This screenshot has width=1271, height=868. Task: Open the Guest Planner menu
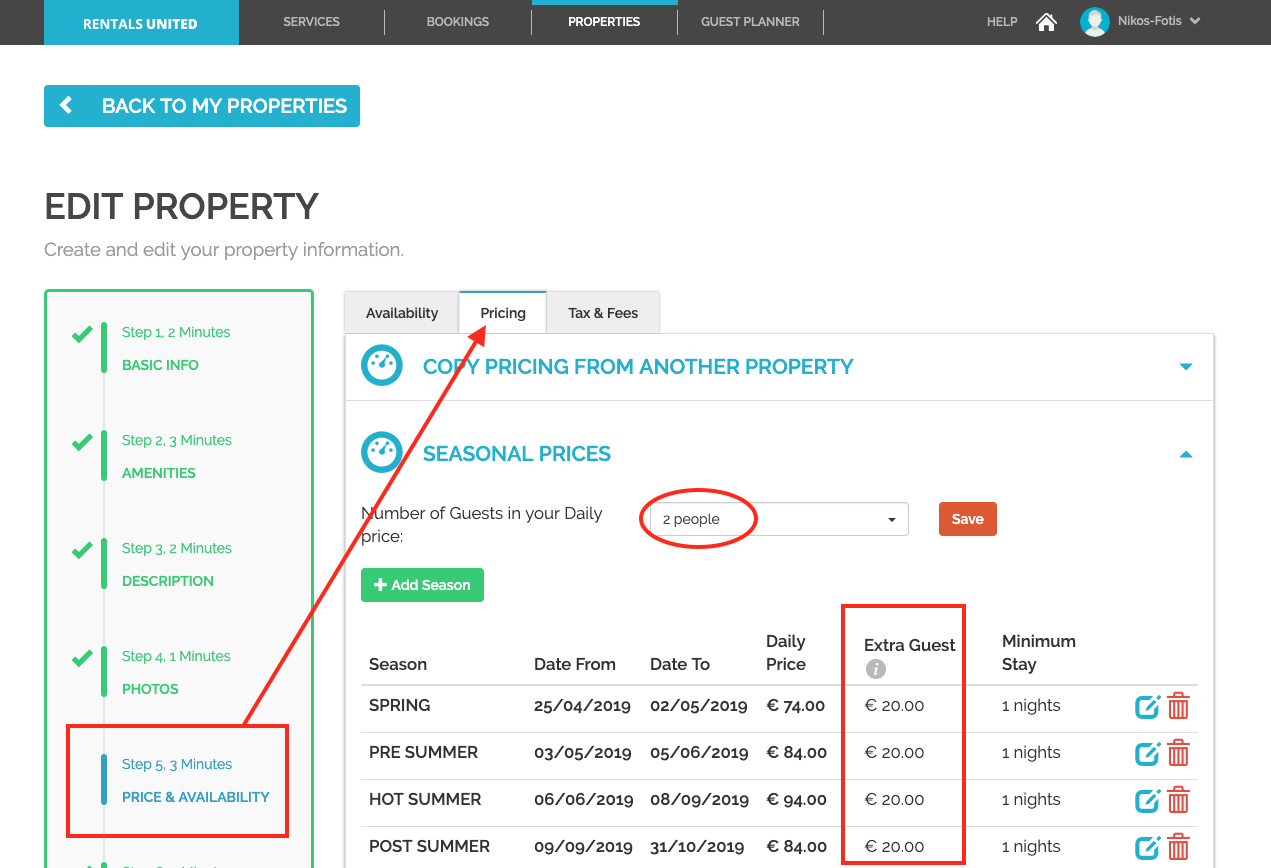[750, 22]
